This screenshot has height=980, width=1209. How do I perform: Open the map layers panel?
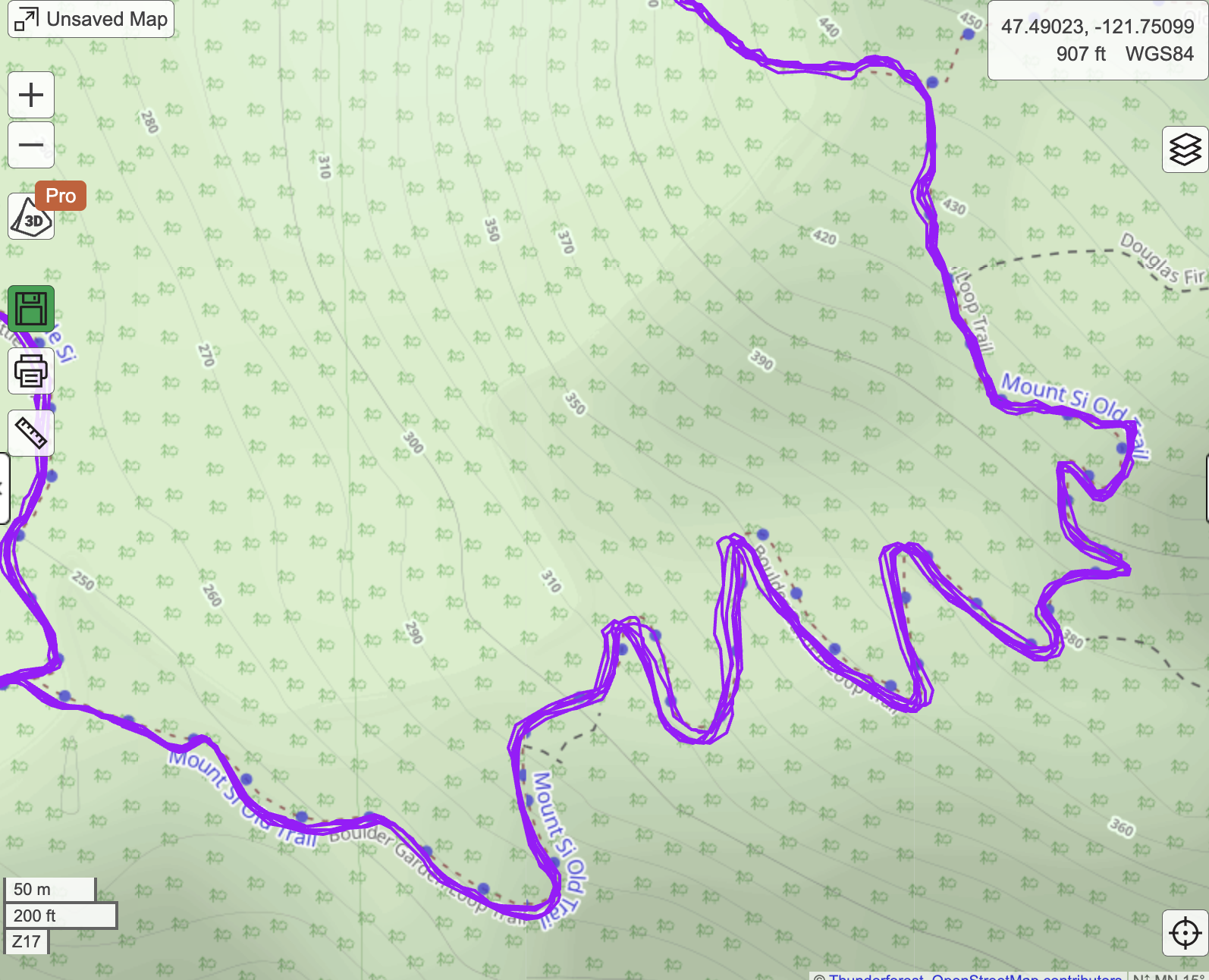tap(1185, 149)
